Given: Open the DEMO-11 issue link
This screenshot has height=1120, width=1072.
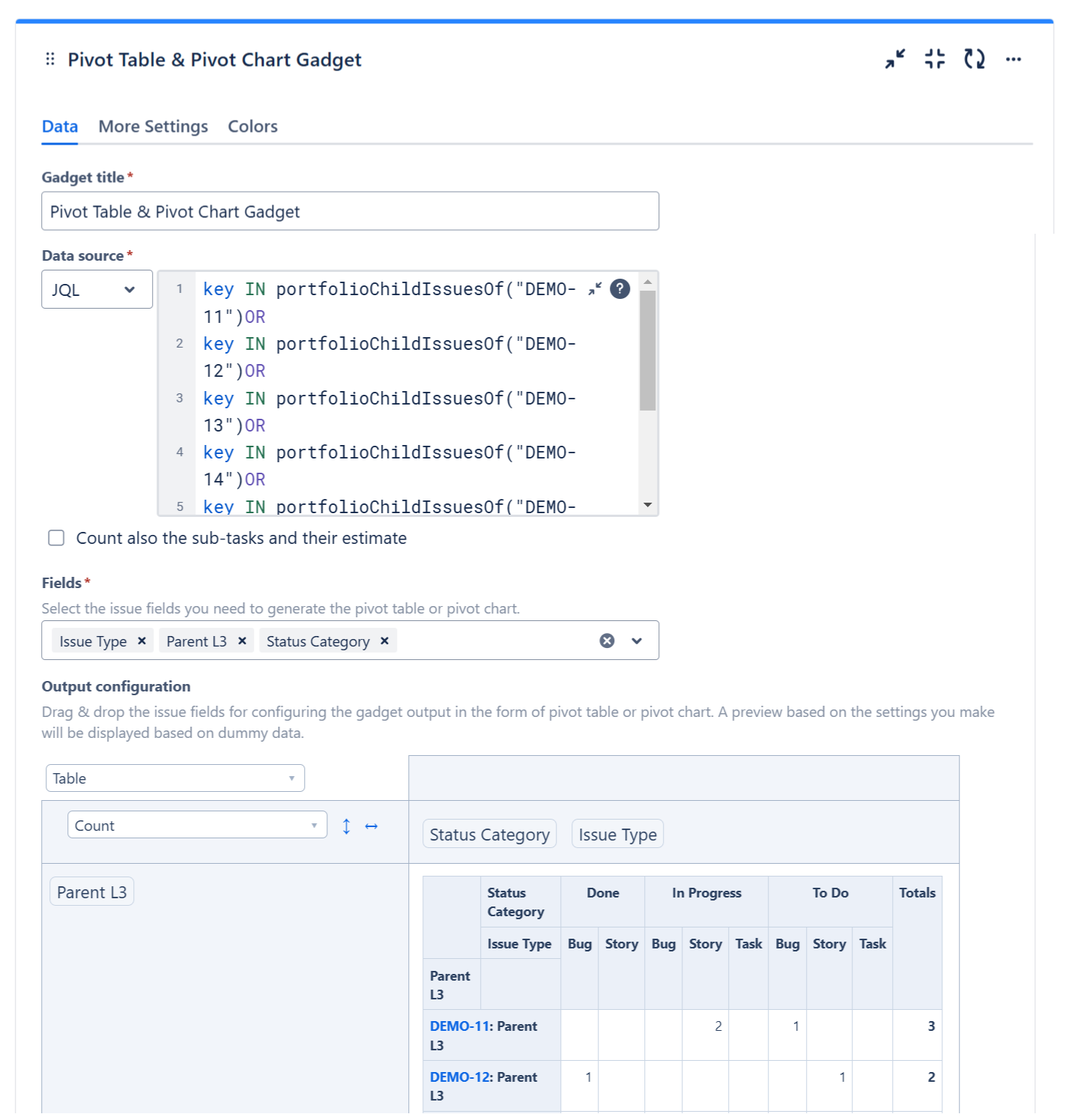Looking at the screenshot, I should point(460,1026).
